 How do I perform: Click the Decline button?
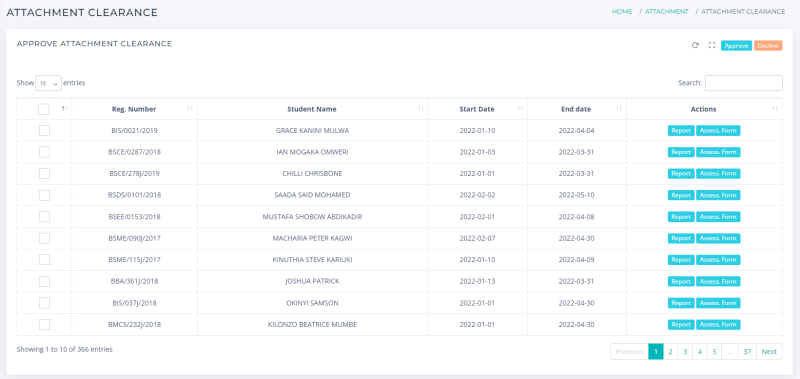click(768, 45)
